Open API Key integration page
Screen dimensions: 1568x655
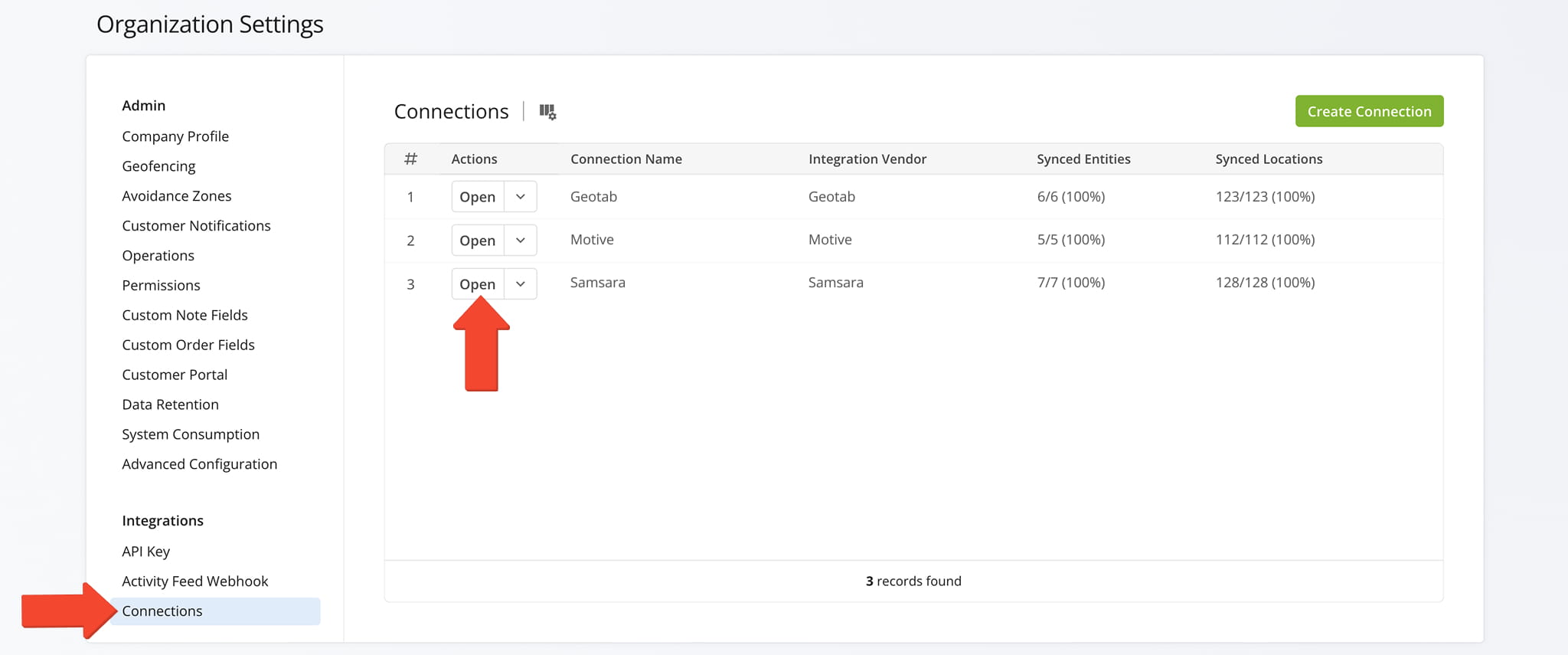click(145, 552)
